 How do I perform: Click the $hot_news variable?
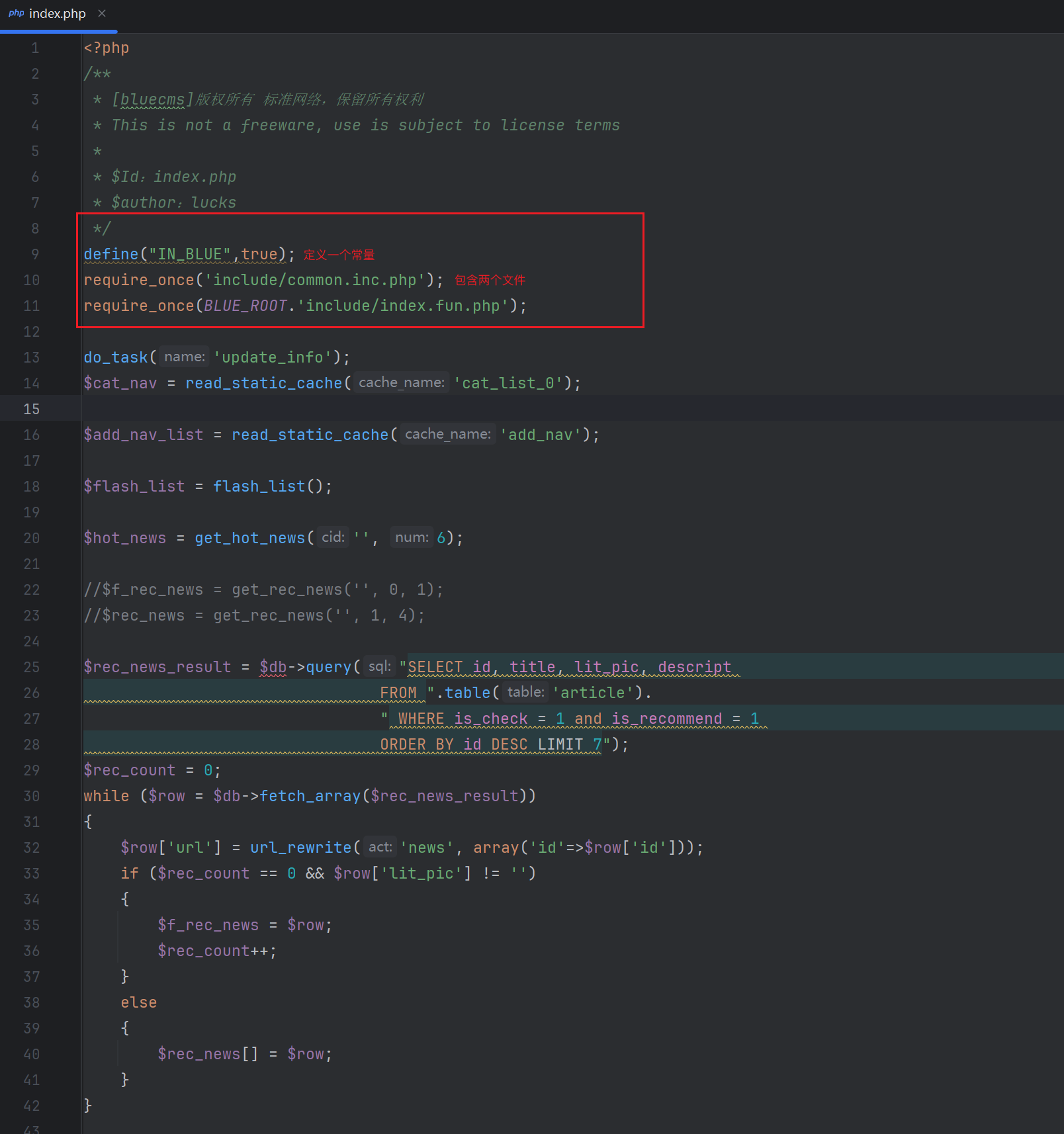coord(124,538)
